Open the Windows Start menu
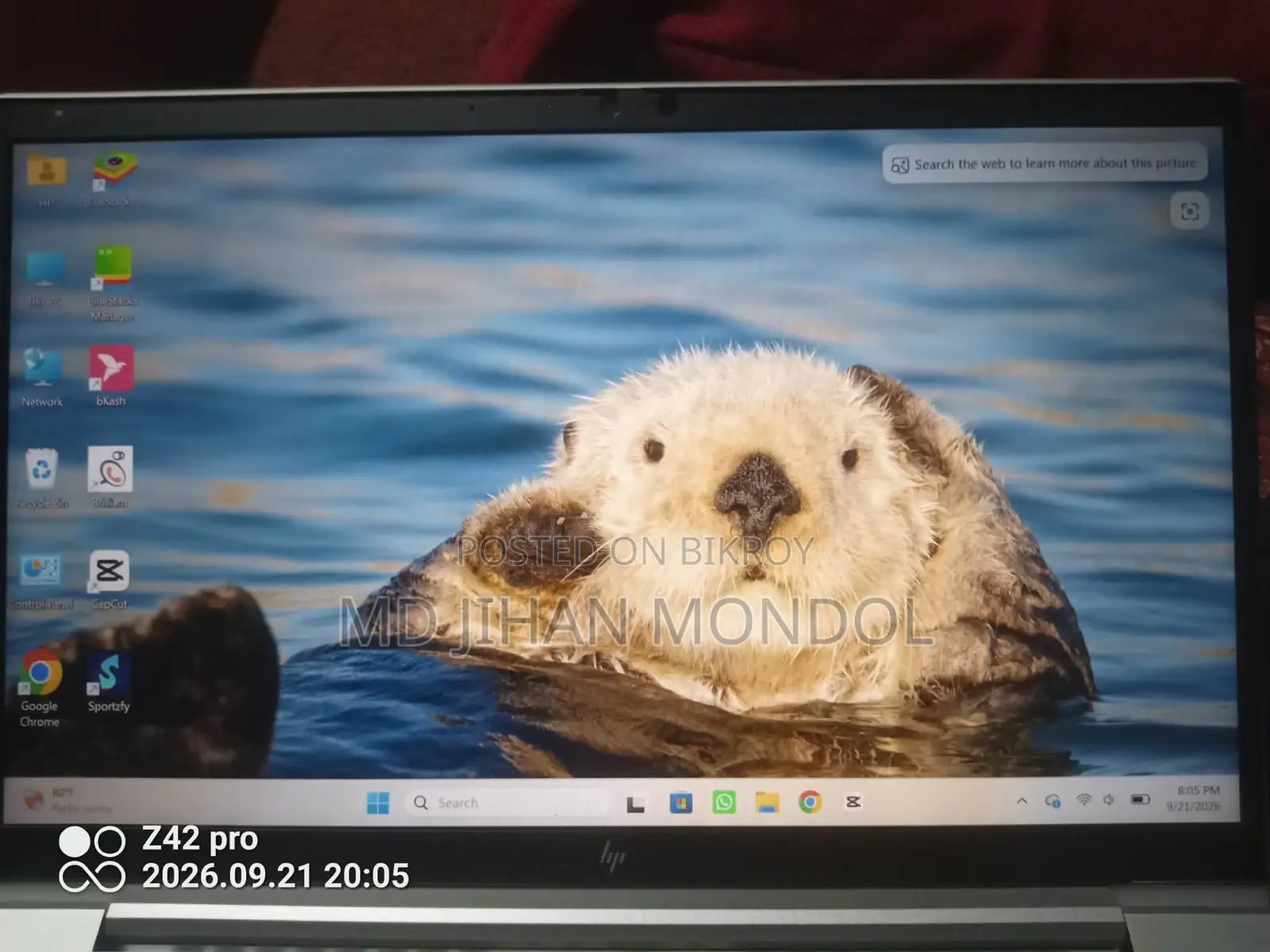Image resolution: width=1270 pixels, height=952 pixels. [378, 803]
